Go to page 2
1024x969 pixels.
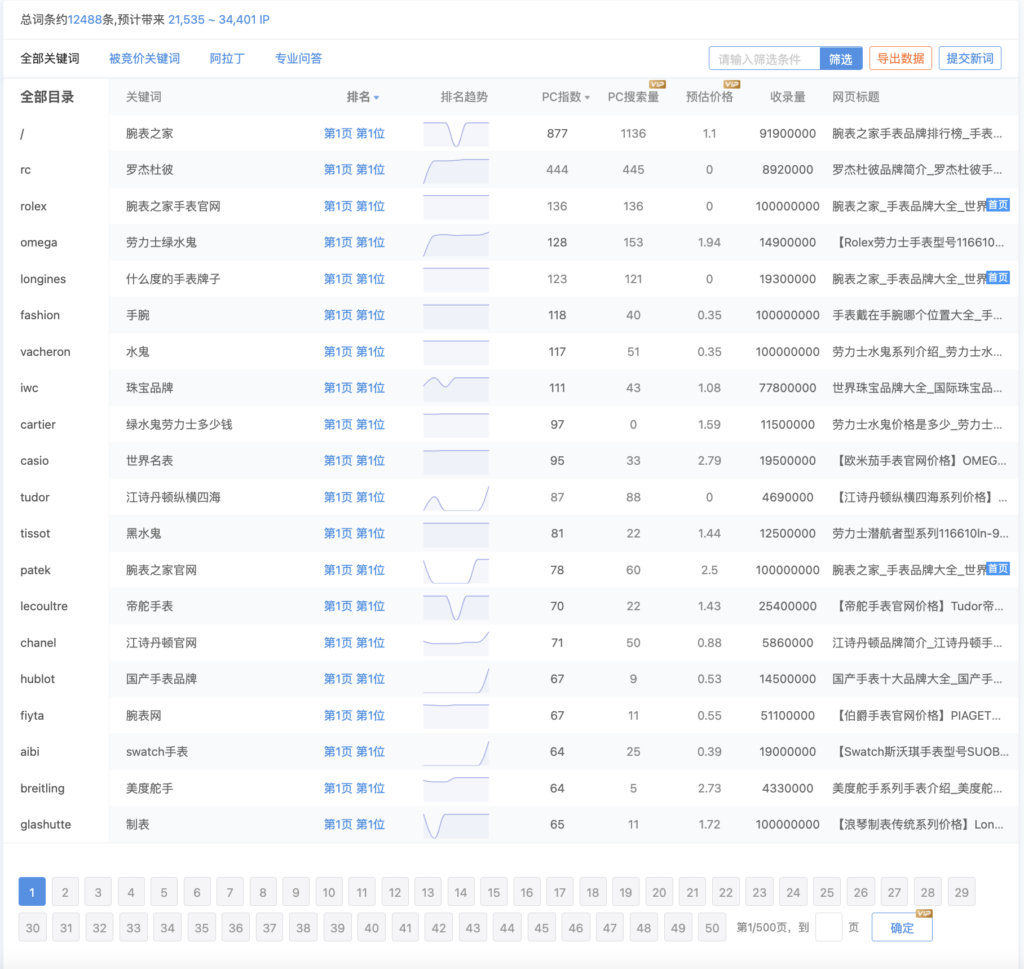click(65, 892)
